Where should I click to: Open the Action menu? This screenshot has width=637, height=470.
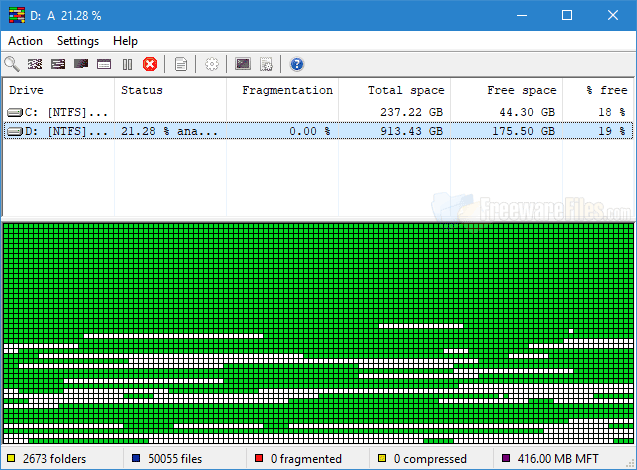[x=25, y=41]
